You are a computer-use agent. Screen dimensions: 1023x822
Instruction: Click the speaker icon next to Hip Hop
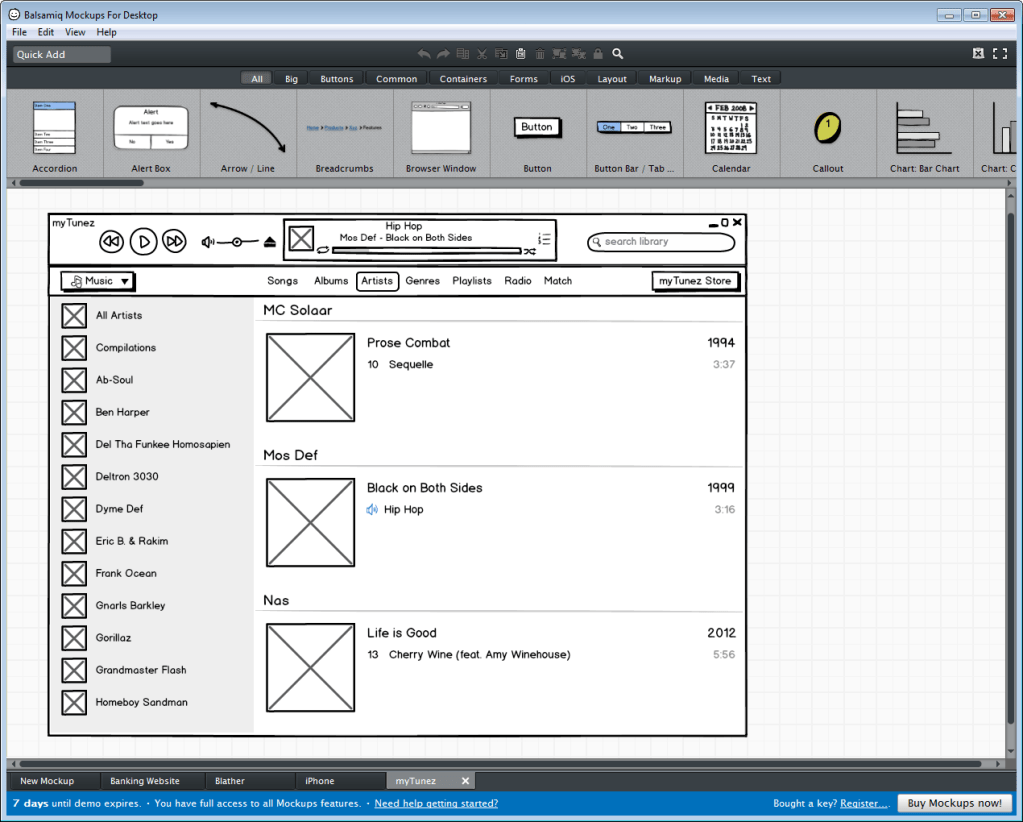370,509
